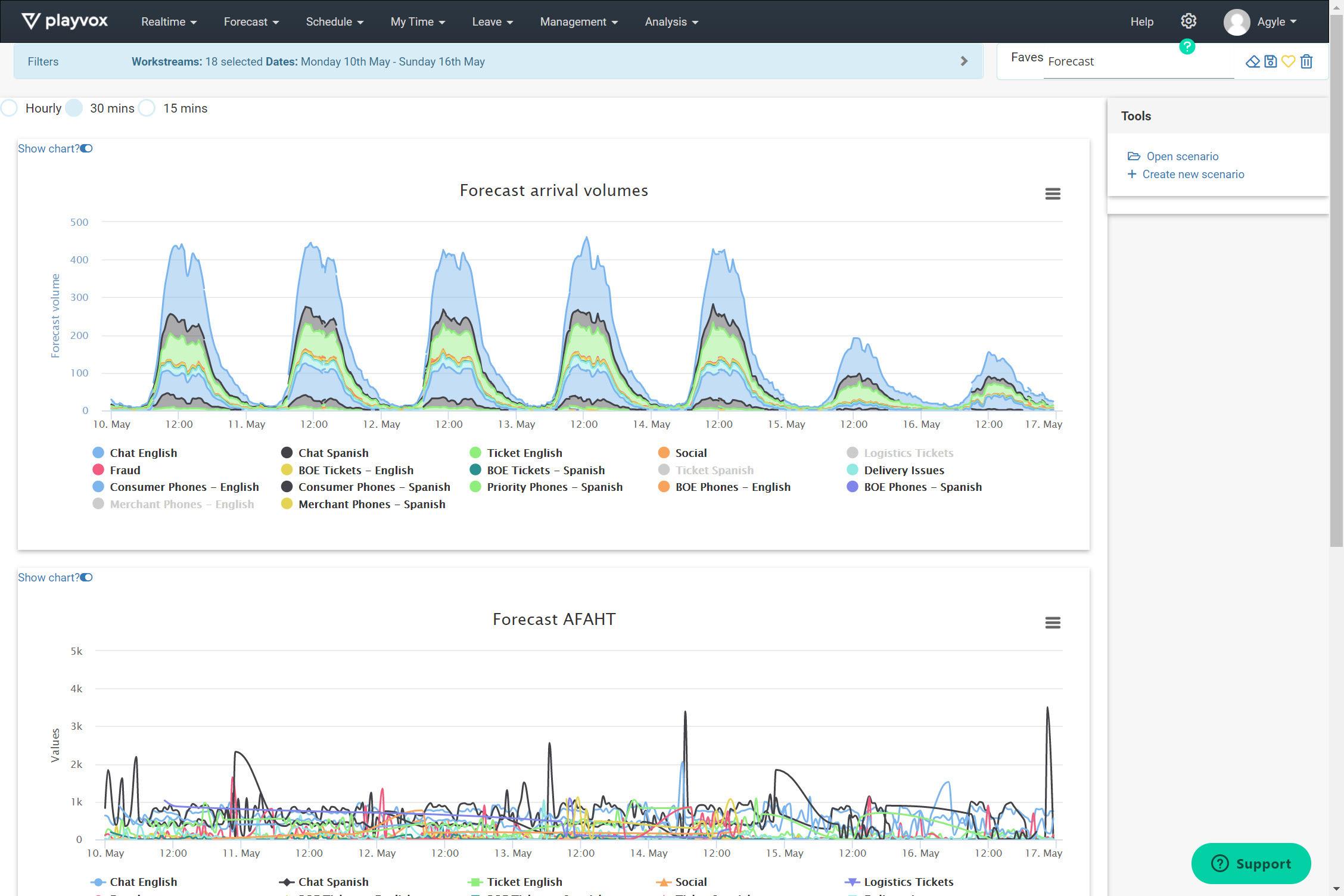Screen dimensions: 1344x896
Task: Expand the Schedule dropdown menu
Action: pyautogui.click(x=333, y=21)
